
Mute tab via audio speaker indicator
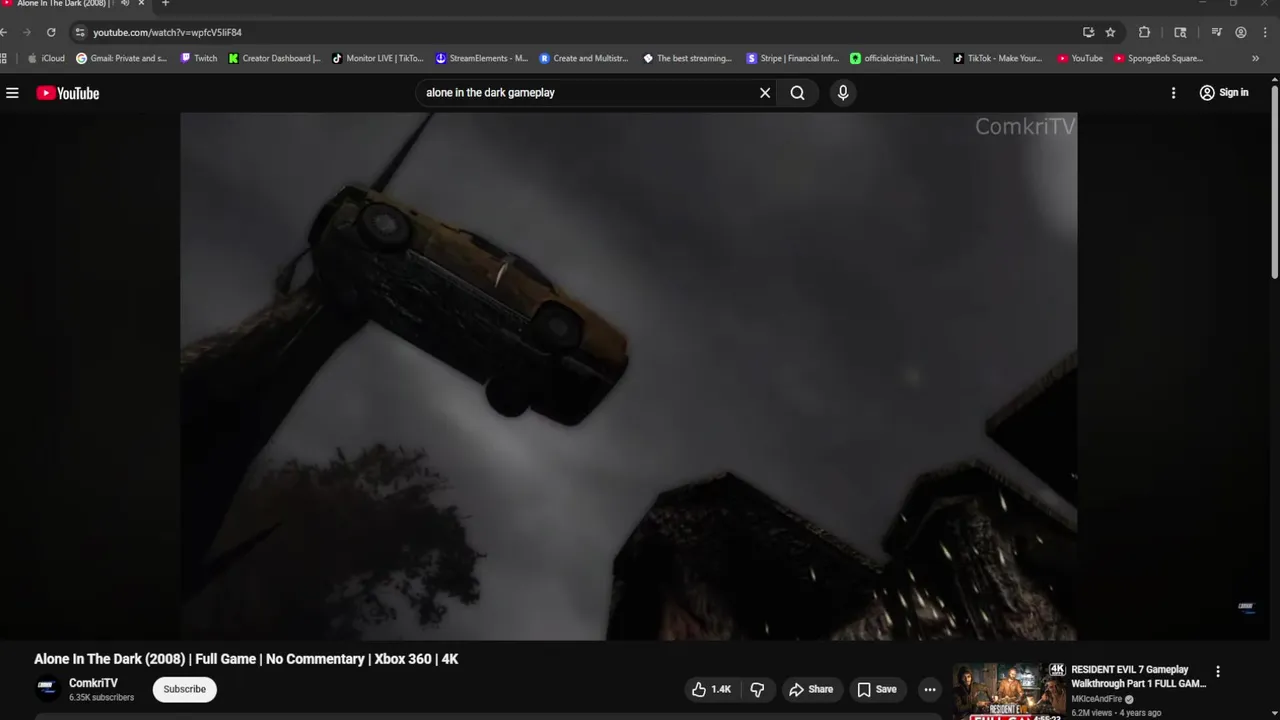(124, 4)
